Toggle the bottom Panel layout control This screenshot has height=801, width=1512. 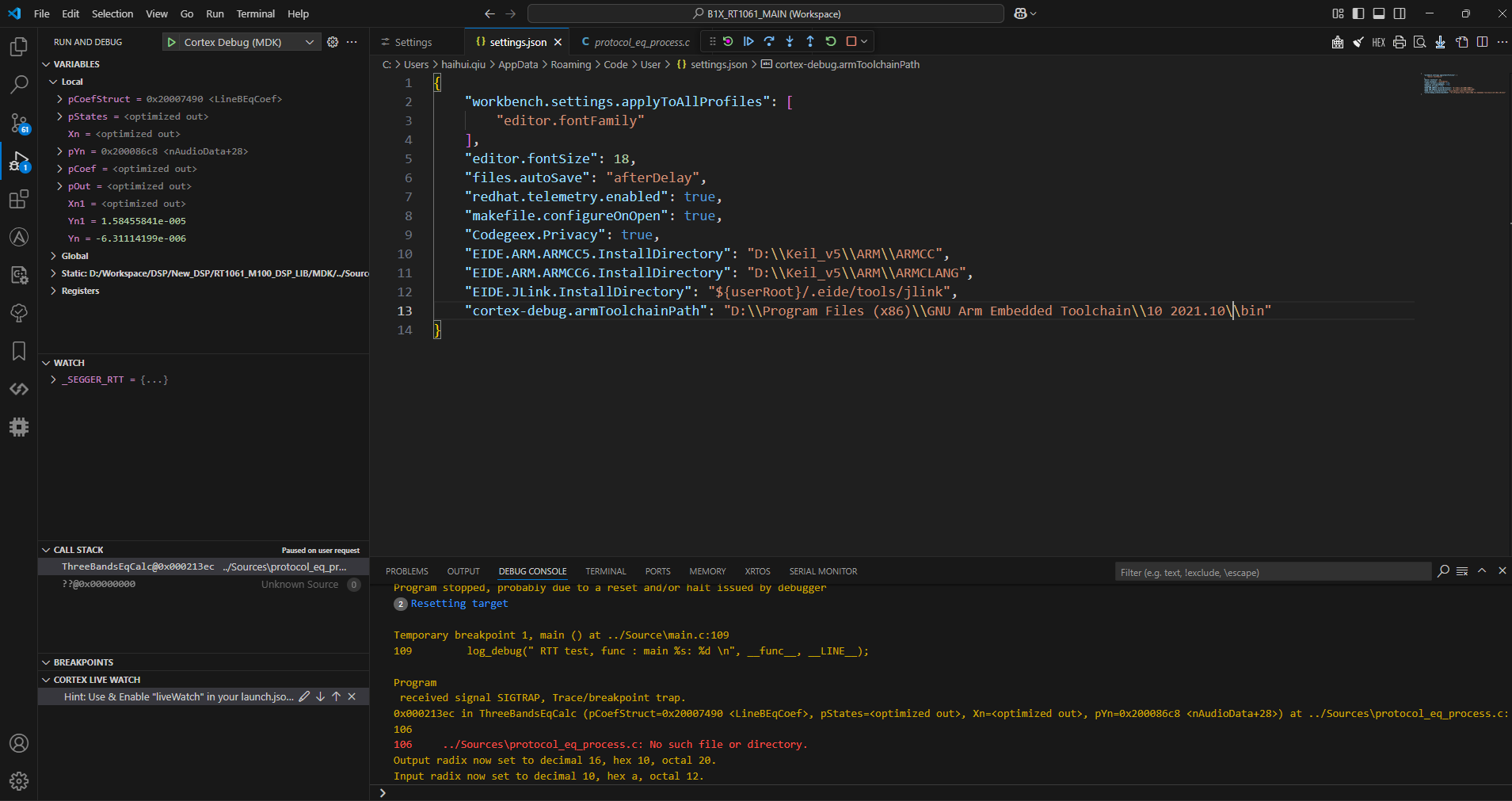1378,13
